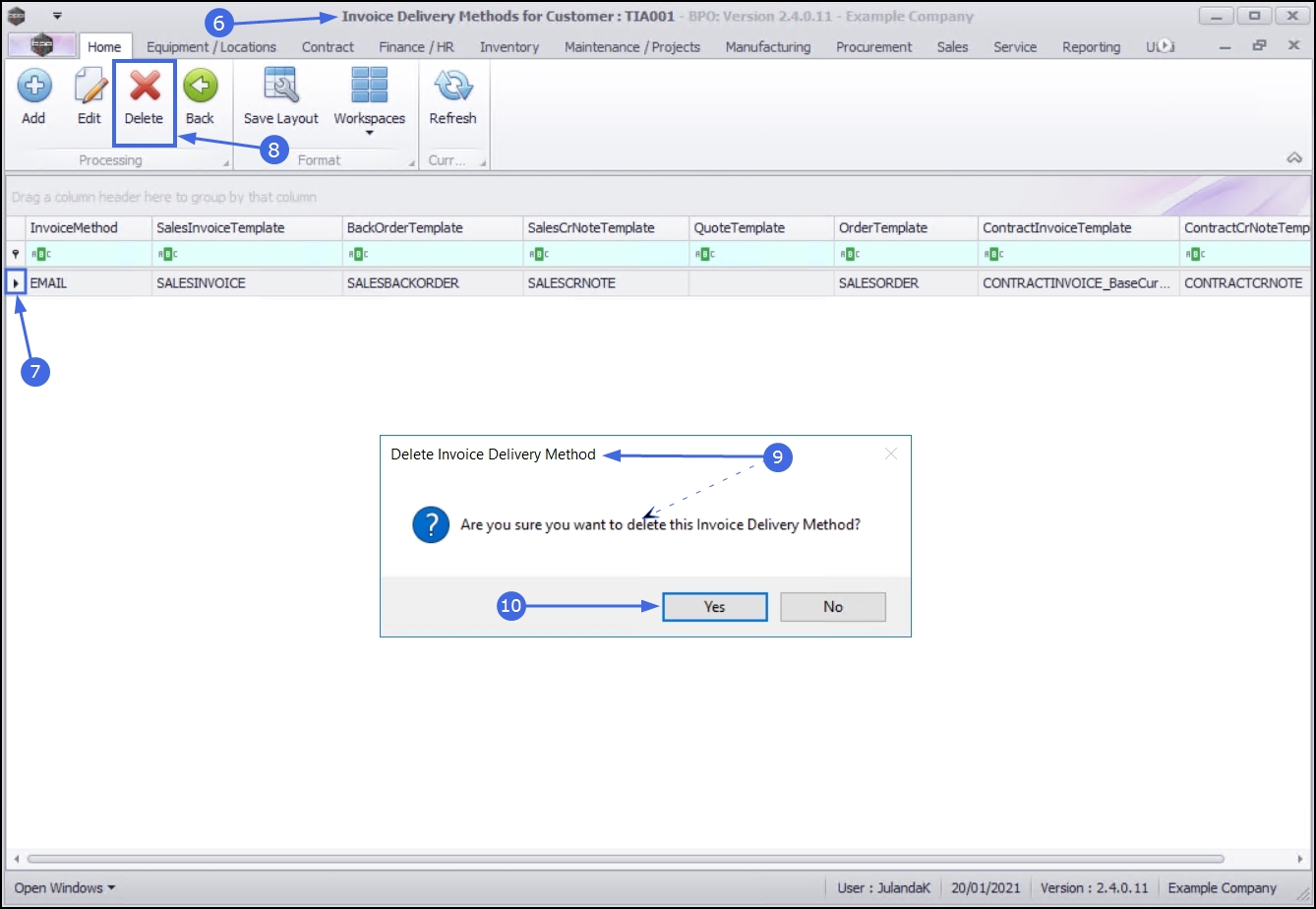Click the CONTRACTINVOICE_BaseCur... cell

pos(1079,283)
